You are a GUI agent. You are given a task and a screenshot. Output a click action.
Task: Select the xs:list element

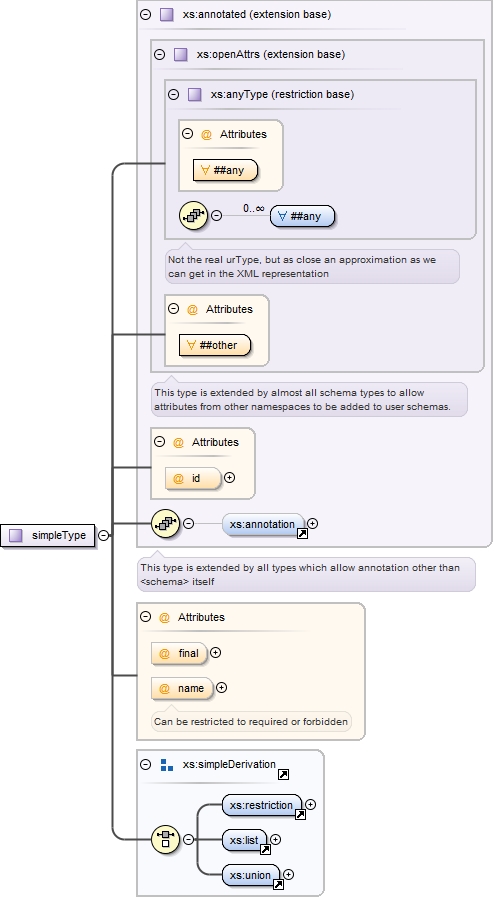244,840
